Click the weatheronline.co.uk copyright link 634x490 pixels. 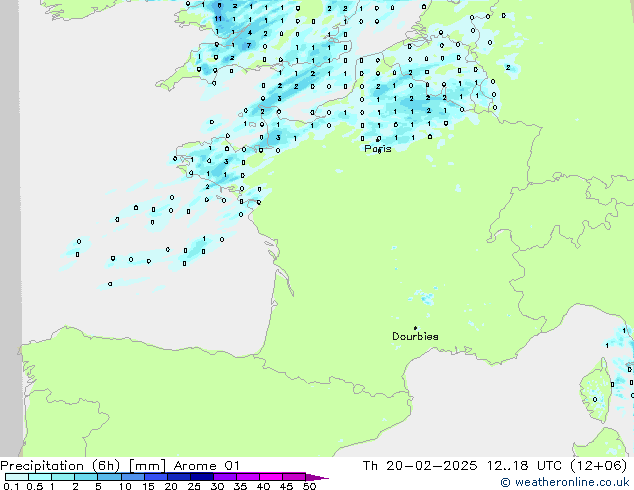tap(564, 482)
